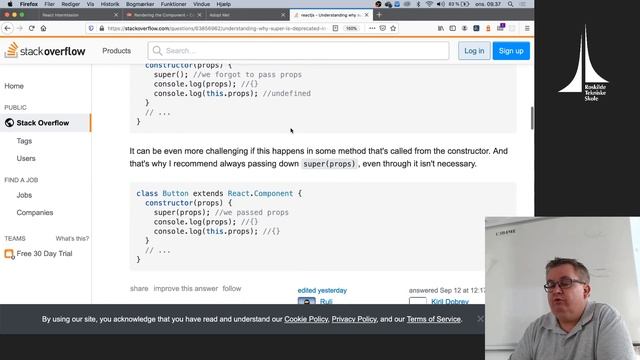Screen dimensions: 640x360
Task: Open the Vindue menu
Action: tap(201, 4)
